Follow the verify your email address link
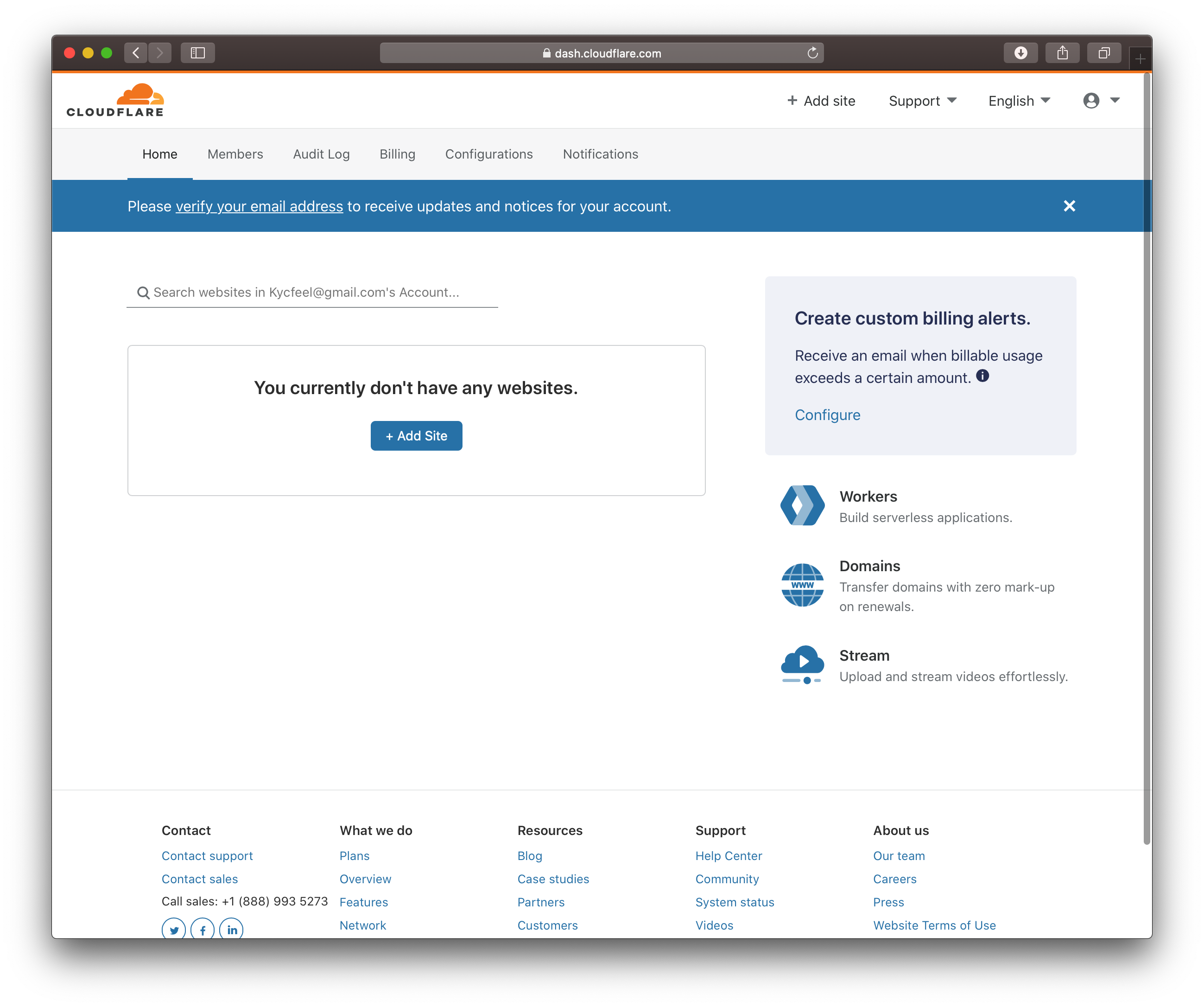 [x=259, y=206]
